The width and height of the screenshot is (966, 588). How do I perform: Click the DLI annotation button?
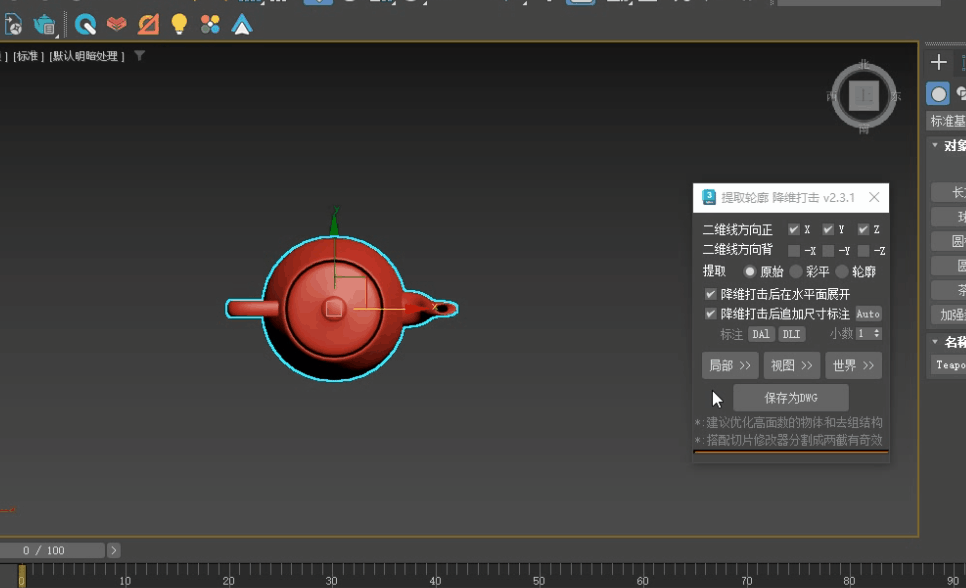point(791,334)
